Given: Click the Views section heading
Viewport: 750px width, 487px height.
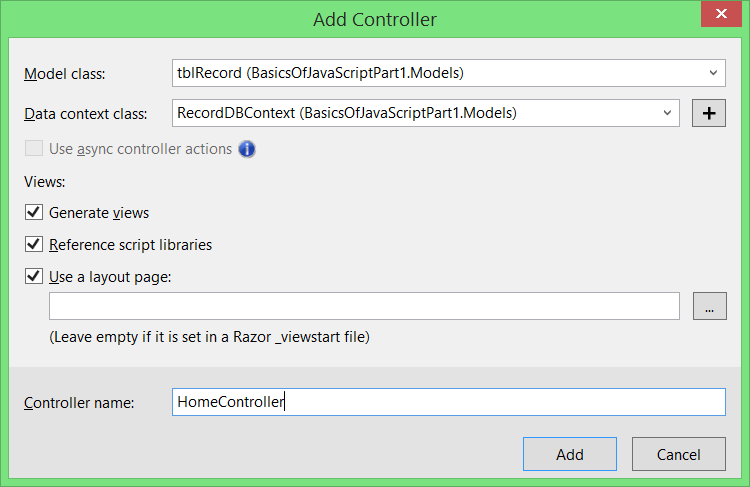Looking at the screenshot, I should [x=43, y=182].
